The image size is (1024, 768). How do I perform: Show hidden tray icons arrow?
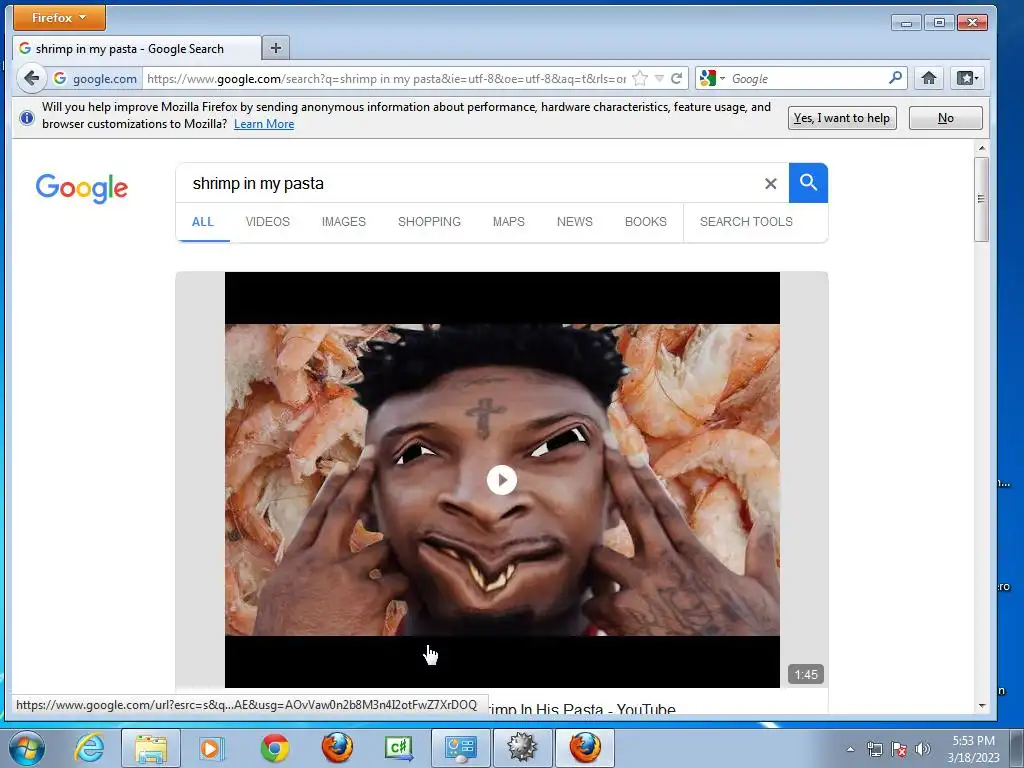(x=850, y=748)
